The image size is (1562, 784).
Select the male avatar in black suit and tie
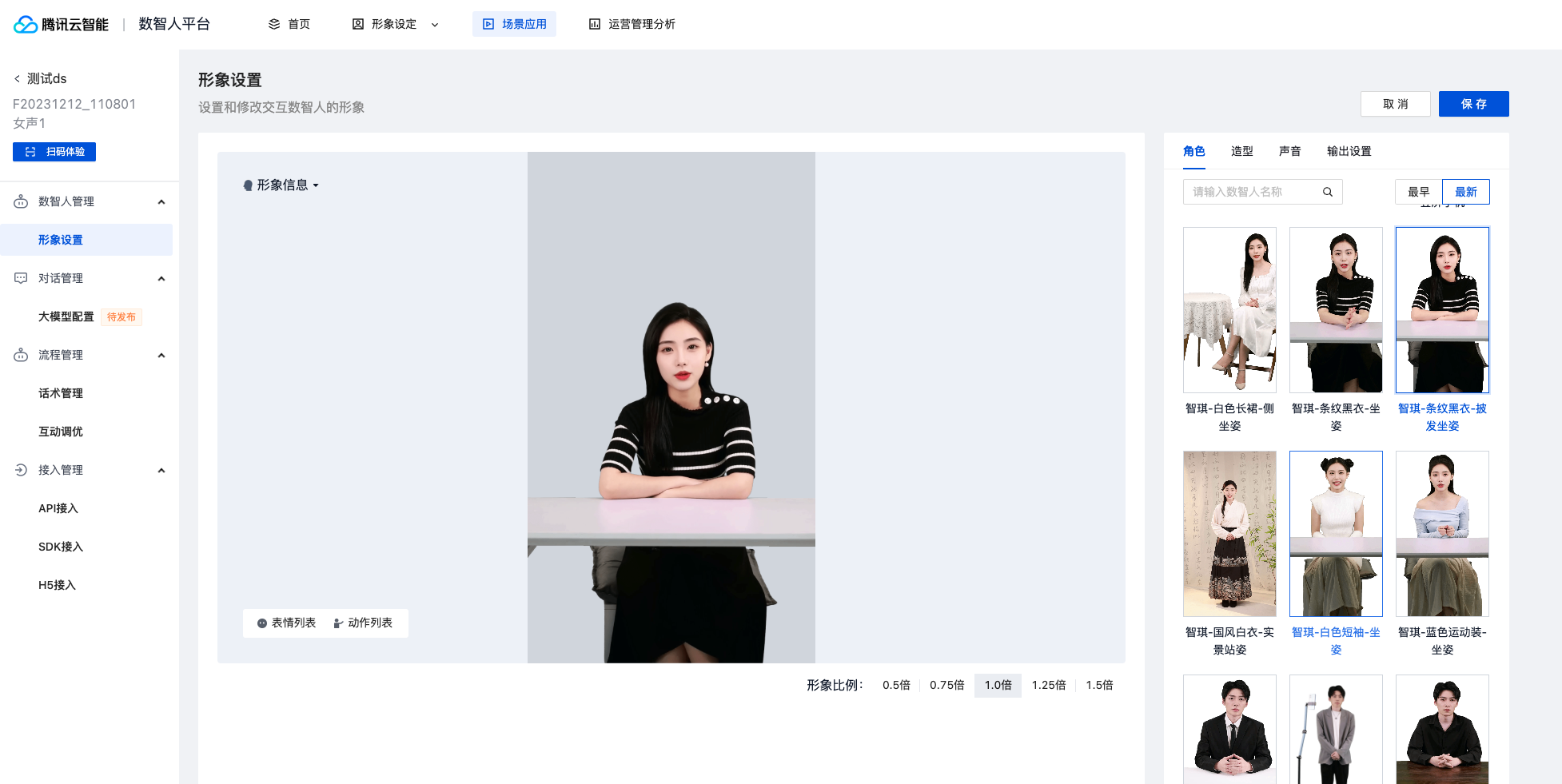pos(1229,729)
